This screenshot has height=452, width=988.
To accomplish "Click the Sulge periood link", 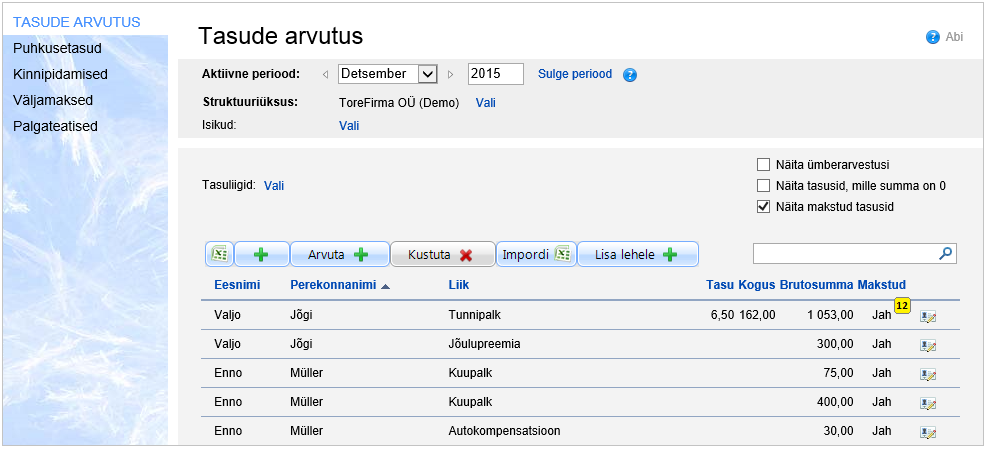I will click(575, 74).
